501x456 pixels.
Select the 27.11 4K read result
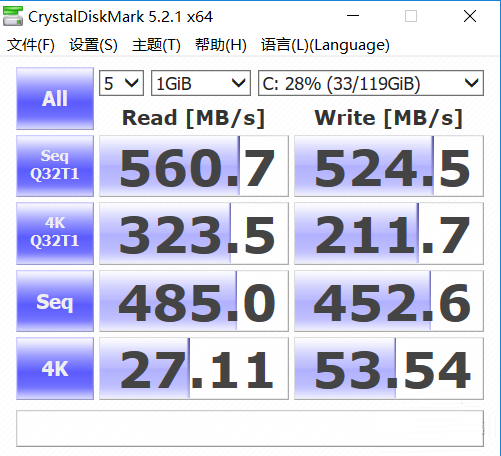pos(194,368)
